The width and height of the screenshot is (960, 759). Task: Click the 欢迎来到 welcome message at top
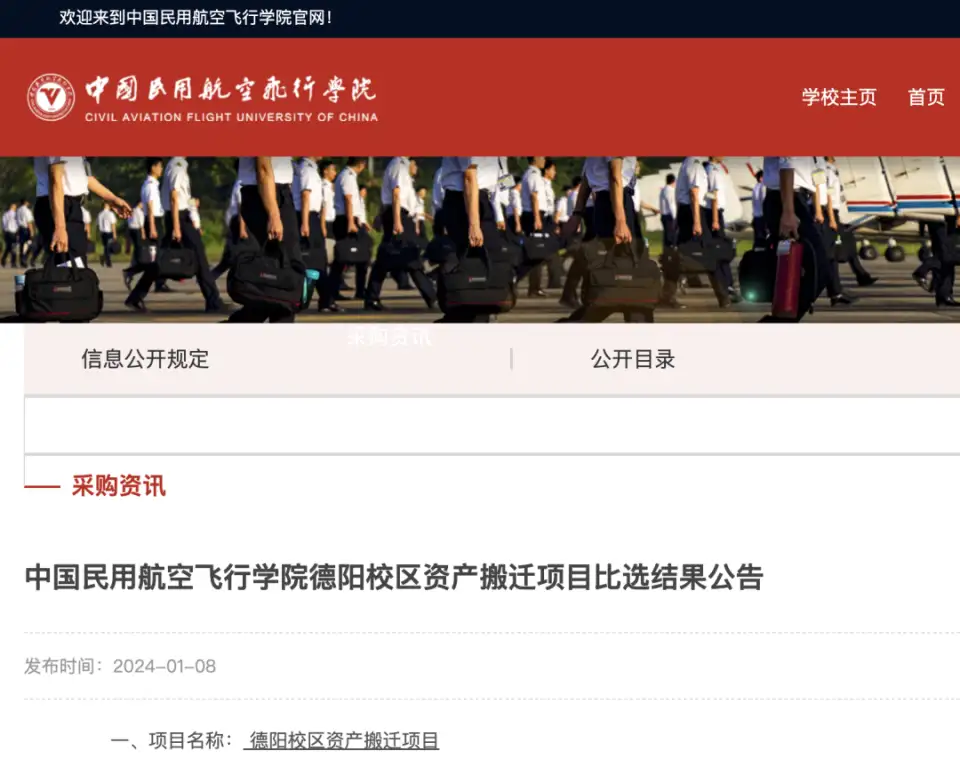coord(196,18)
